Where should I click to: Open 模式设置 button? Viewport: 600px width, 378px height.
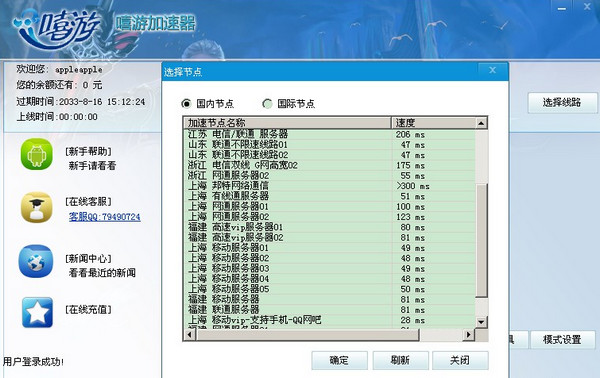pyautogui.click(x=562, y=340)
